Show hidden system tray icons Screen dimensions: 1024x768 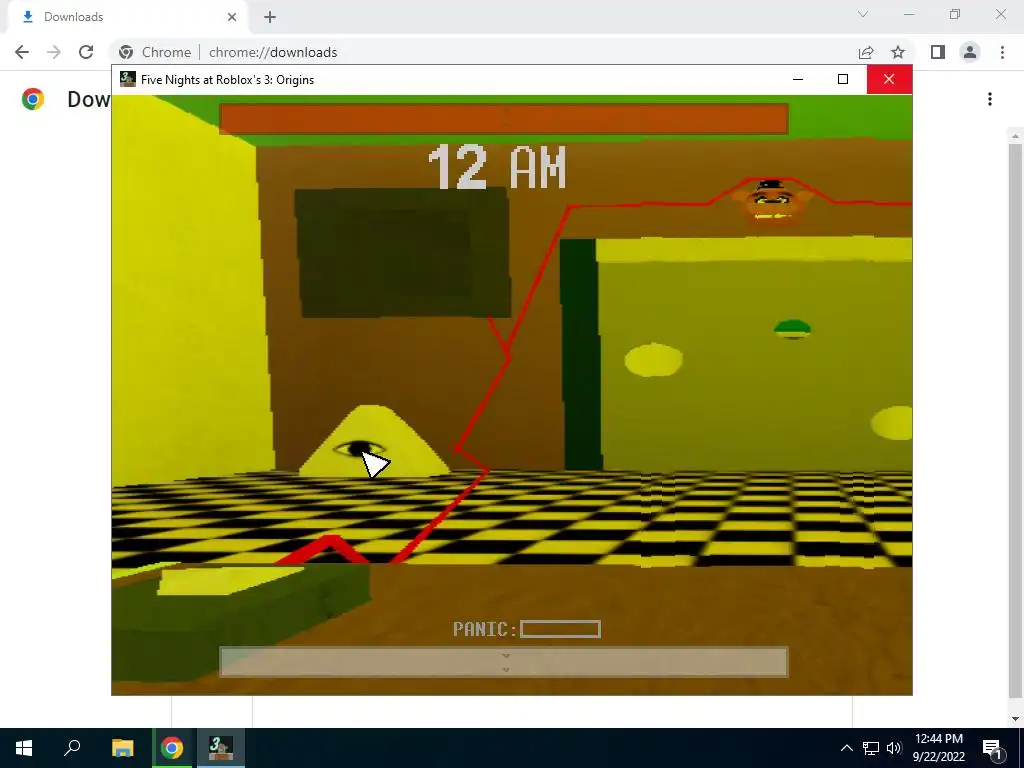[846, 748]
